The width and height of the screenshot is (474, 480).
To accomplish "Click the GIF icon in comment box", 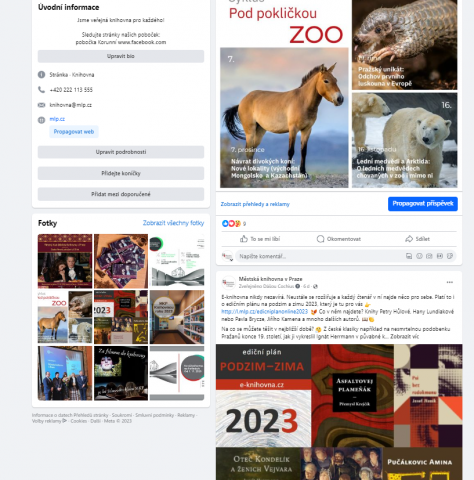I will click(440, 256).
